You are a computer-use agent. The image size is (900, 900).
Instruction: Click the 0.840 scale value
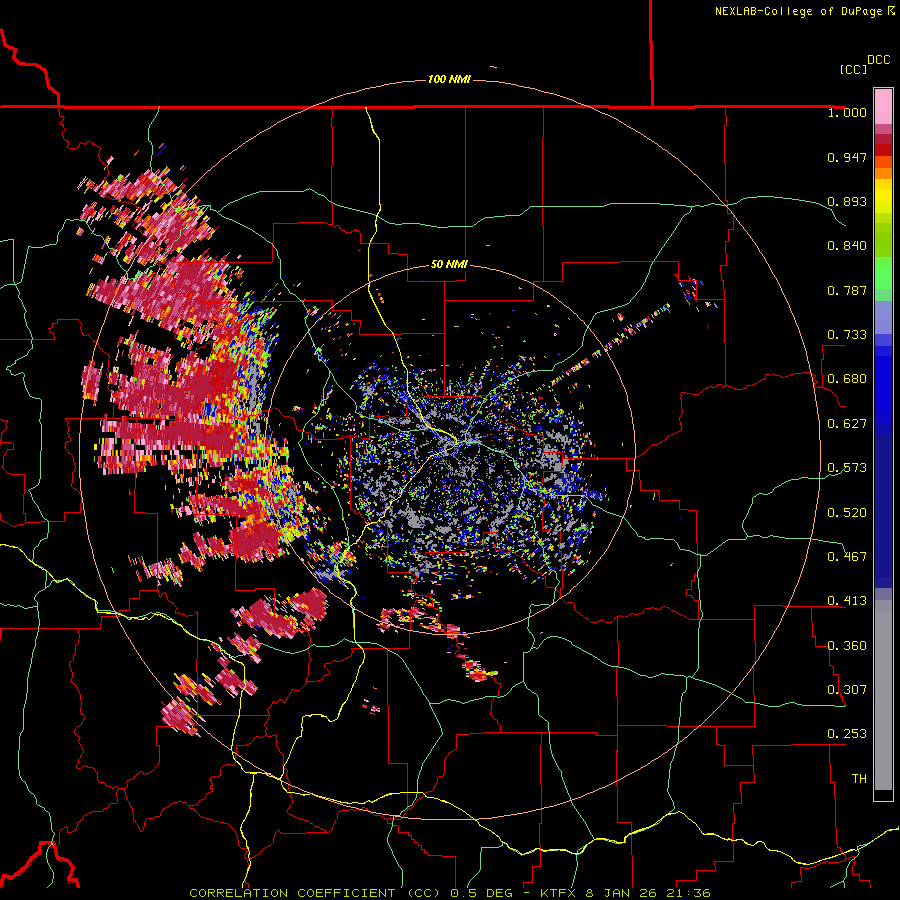tap(847, 246)
